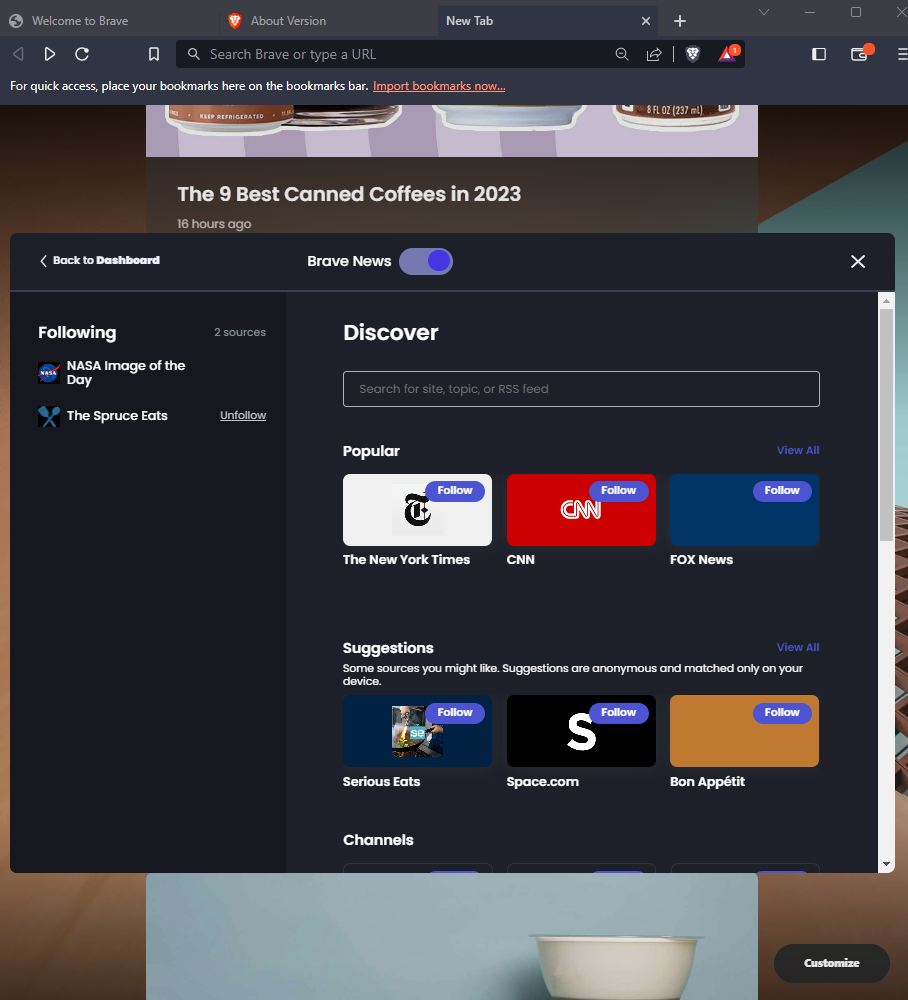Viewport: 908px width, 1000px height.
Task: Unfollow The Spruce Eats
Action: click(243, 415)
